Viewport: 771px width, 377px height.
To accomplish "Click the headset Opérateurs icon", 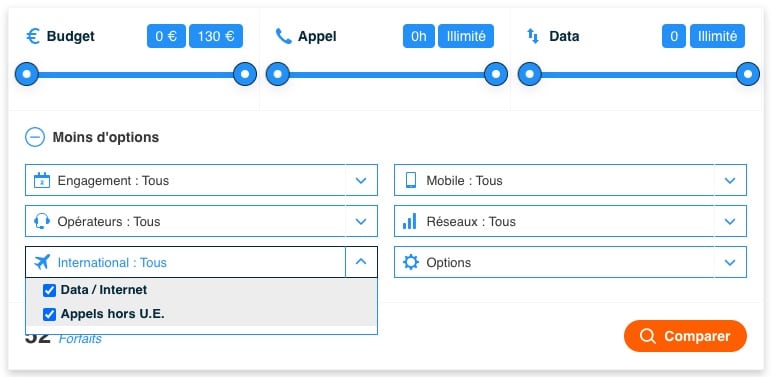I will tap(42, 221).
